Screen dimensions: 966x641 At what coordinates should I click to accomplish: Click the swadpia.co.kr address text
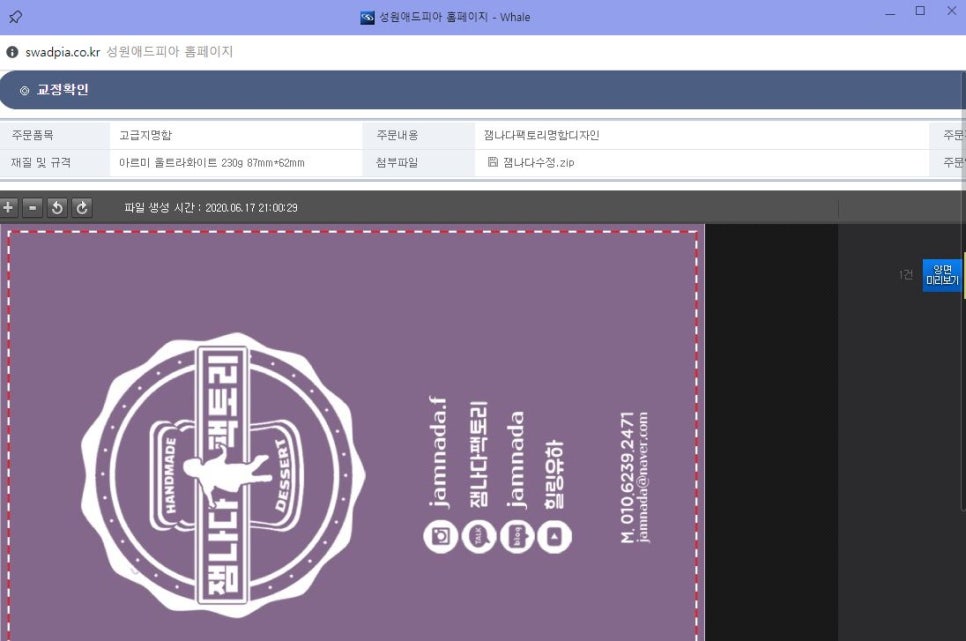[x=62, y=52]
